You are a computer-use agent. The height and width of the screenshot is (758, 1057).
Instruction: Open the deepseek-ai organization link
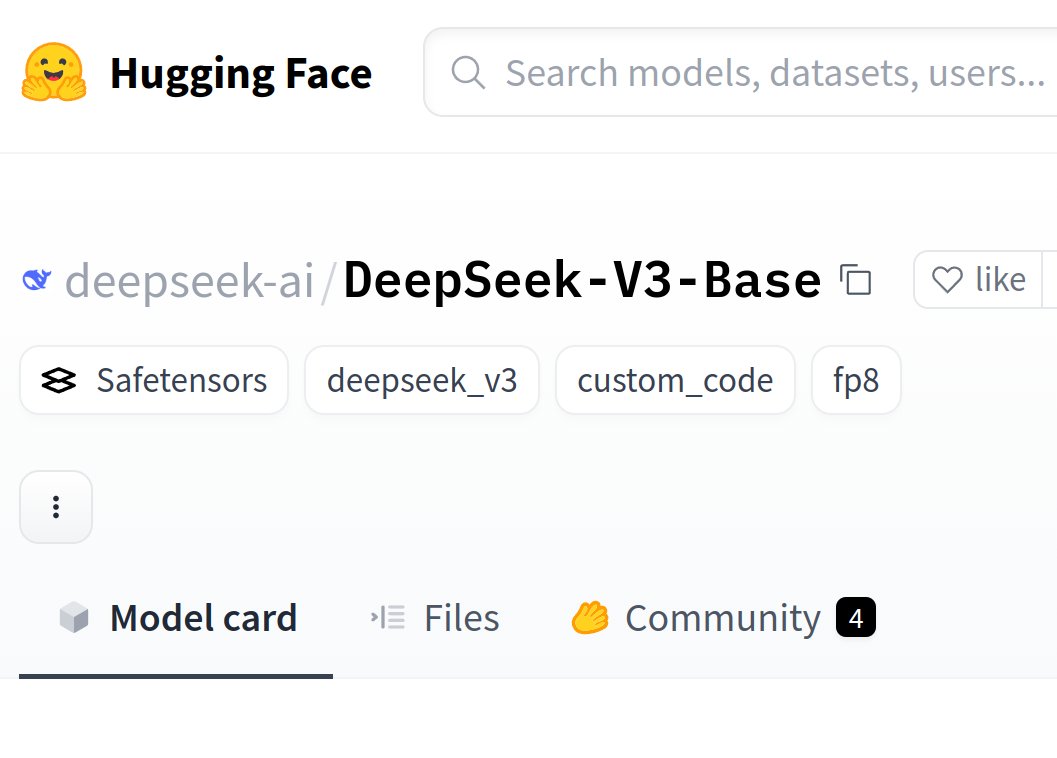[189, 280]
